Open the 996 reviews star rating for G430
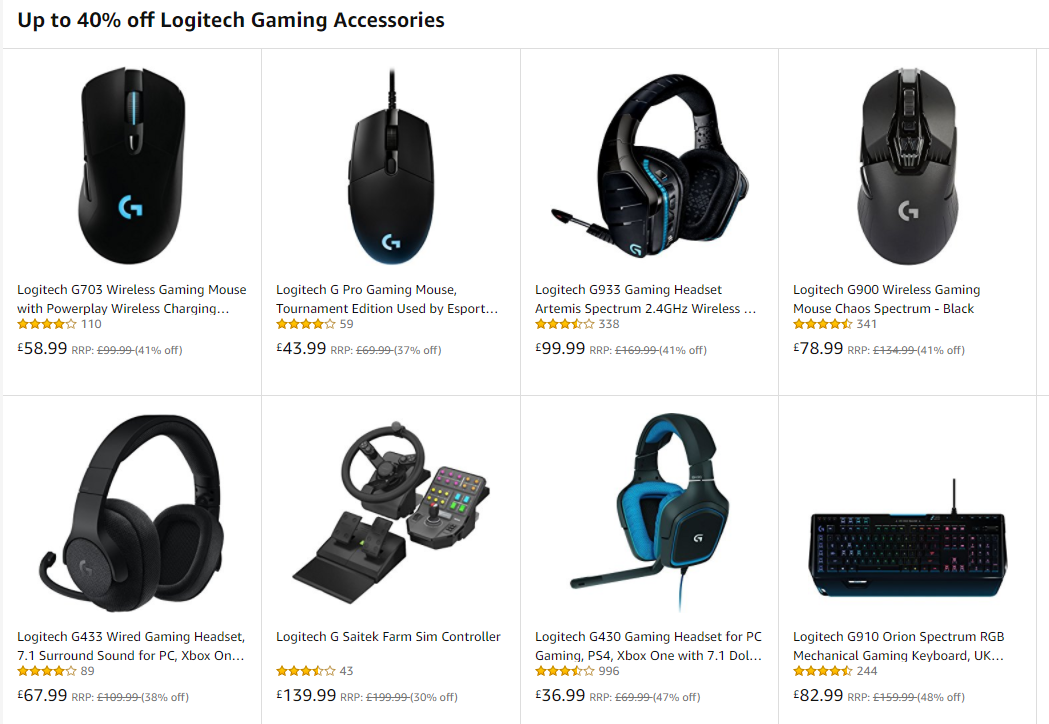This screenshot has height=724, width=1049. click(565, 670)
